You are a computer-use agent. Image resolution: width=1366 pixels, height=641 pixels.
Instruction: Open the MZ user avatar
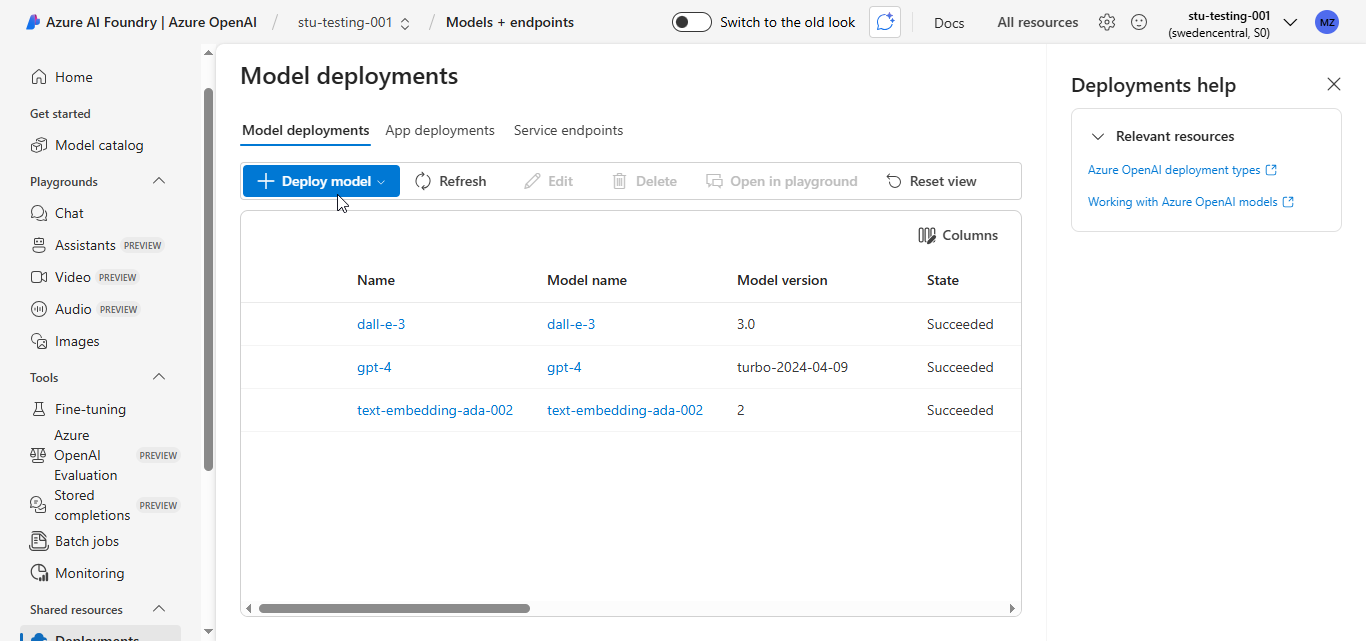click(1327, 22)
